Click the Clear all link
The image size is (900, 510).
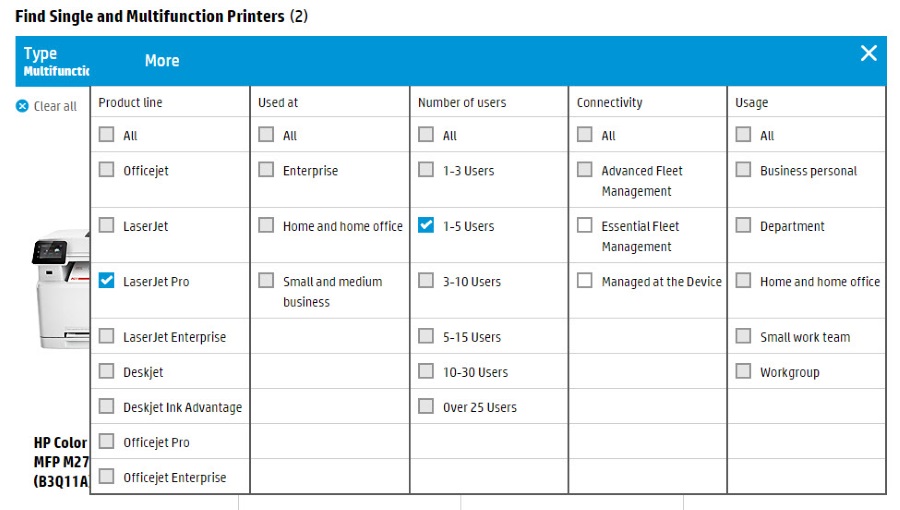click(54, 106)
